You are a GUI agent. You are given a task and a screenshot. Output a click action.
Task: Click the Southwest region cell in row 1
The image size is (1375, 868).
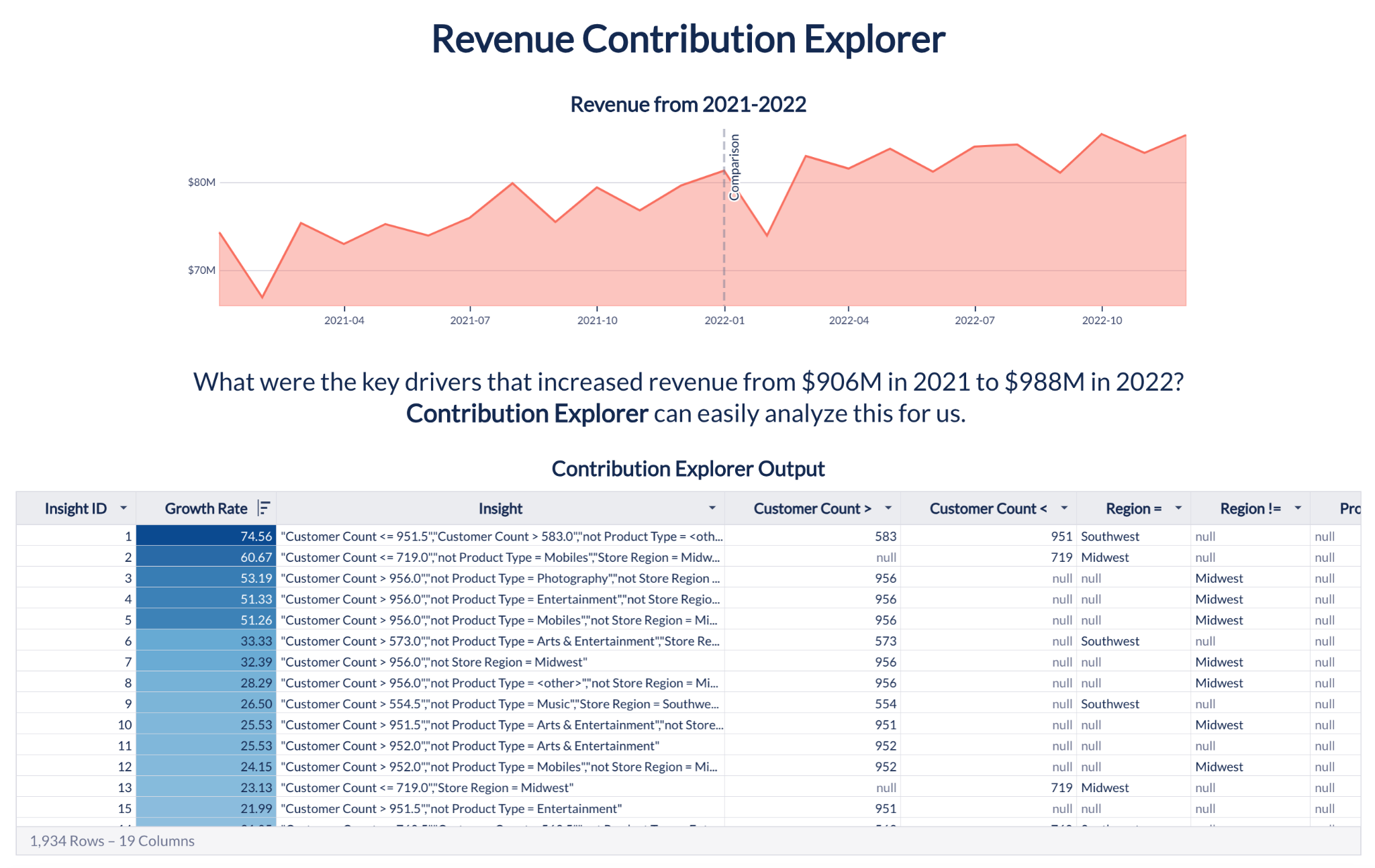(1110, 536)
